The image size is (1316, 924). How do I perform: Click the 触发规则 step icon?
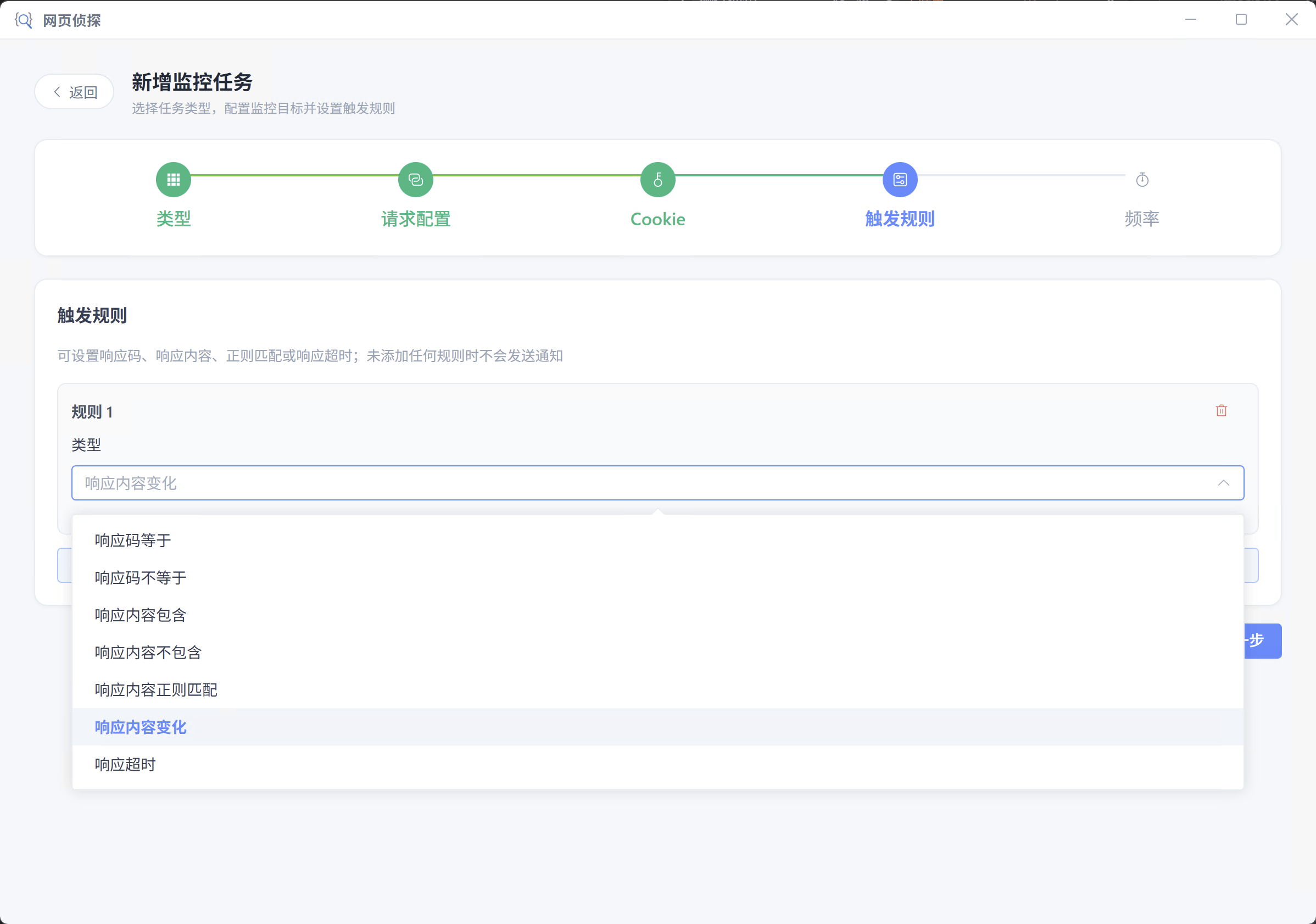coord(900,180)
